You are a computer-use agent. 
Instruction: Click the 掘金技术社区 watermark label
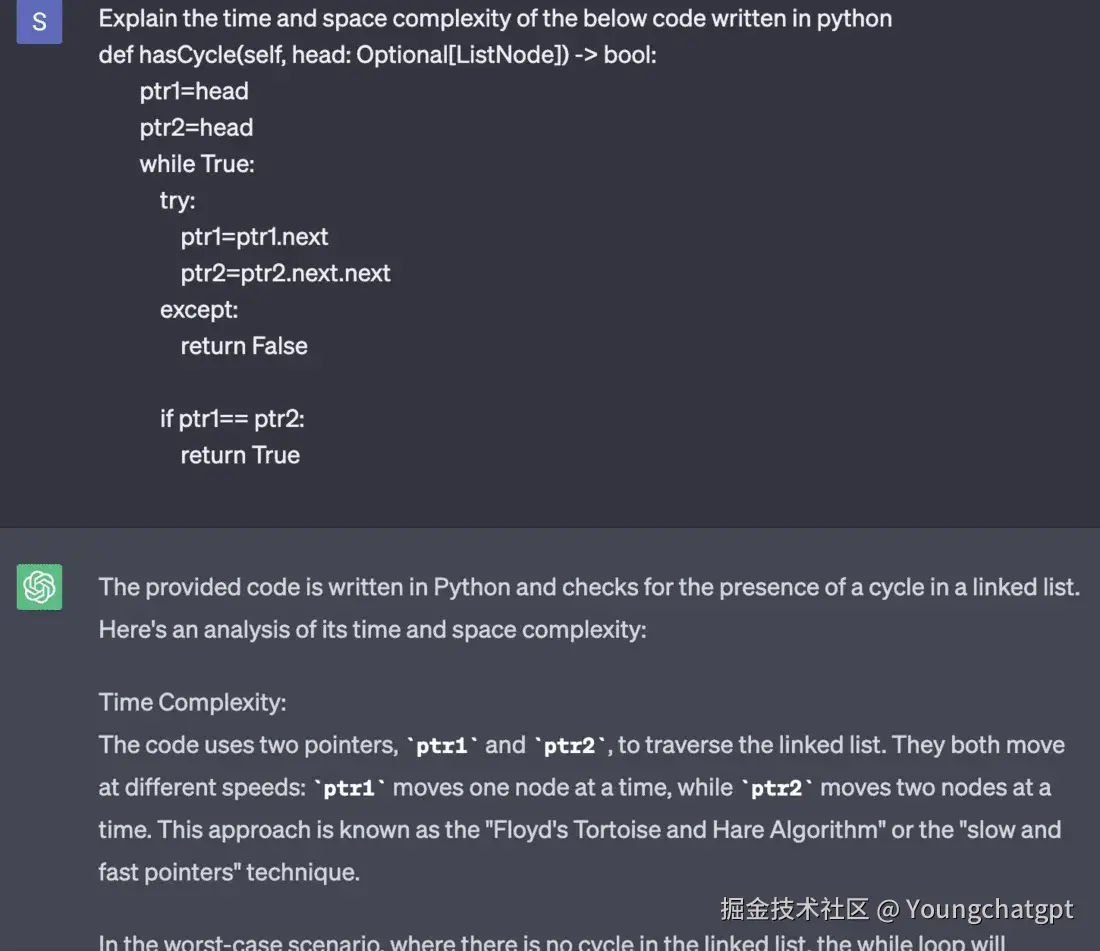(794, 909)
